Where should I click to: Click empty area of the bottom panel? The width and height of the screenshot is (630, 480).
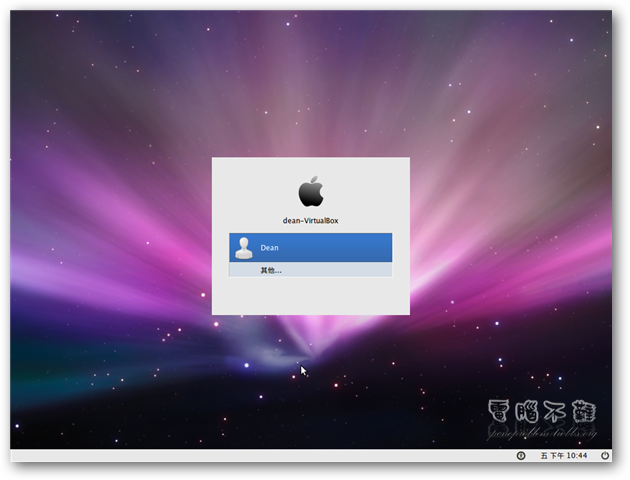pos(250,456)
